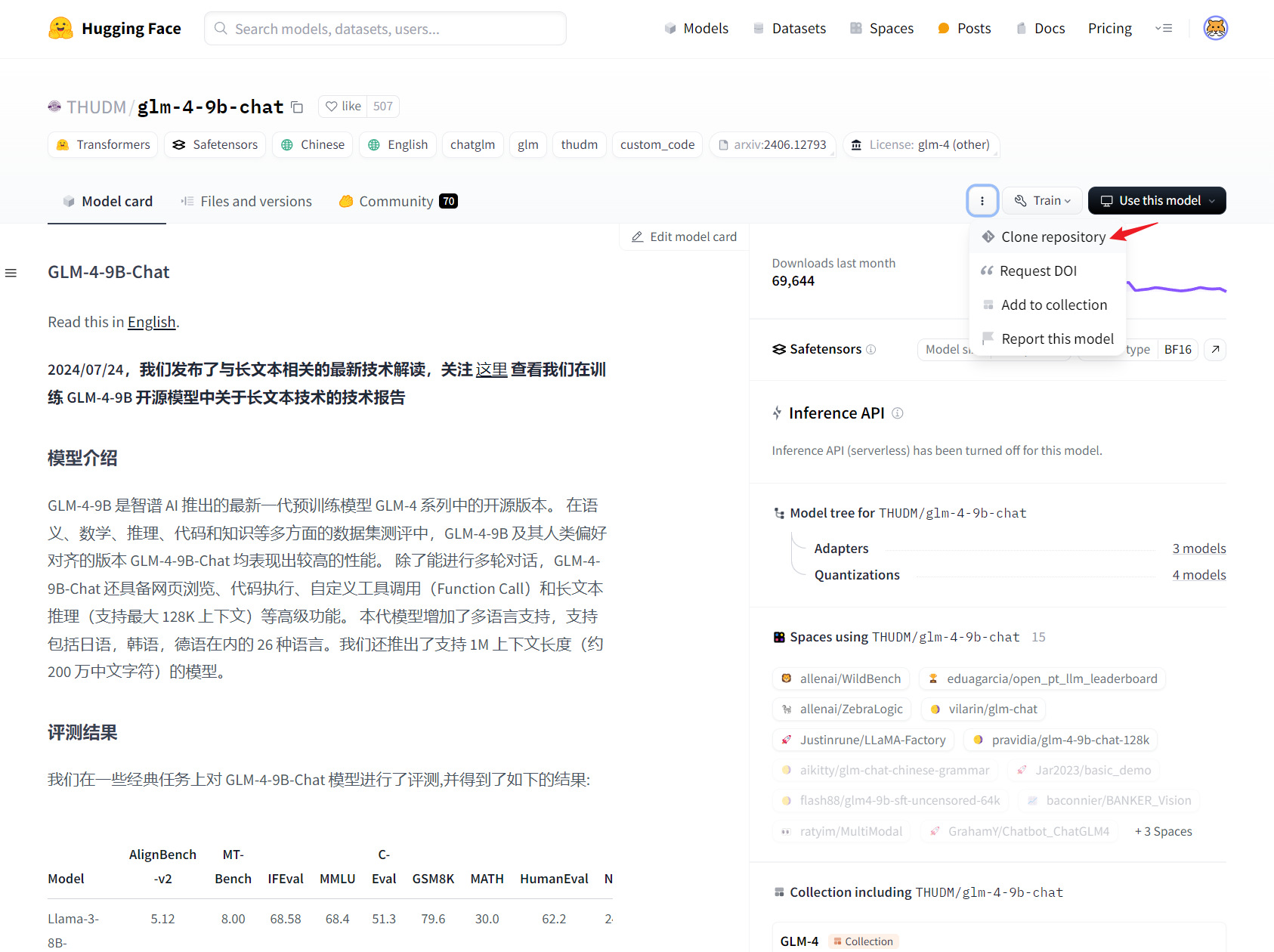Open the three-dot overflow menu
The width and height of the screenshot is (1274, 952).
pos(982,200)
